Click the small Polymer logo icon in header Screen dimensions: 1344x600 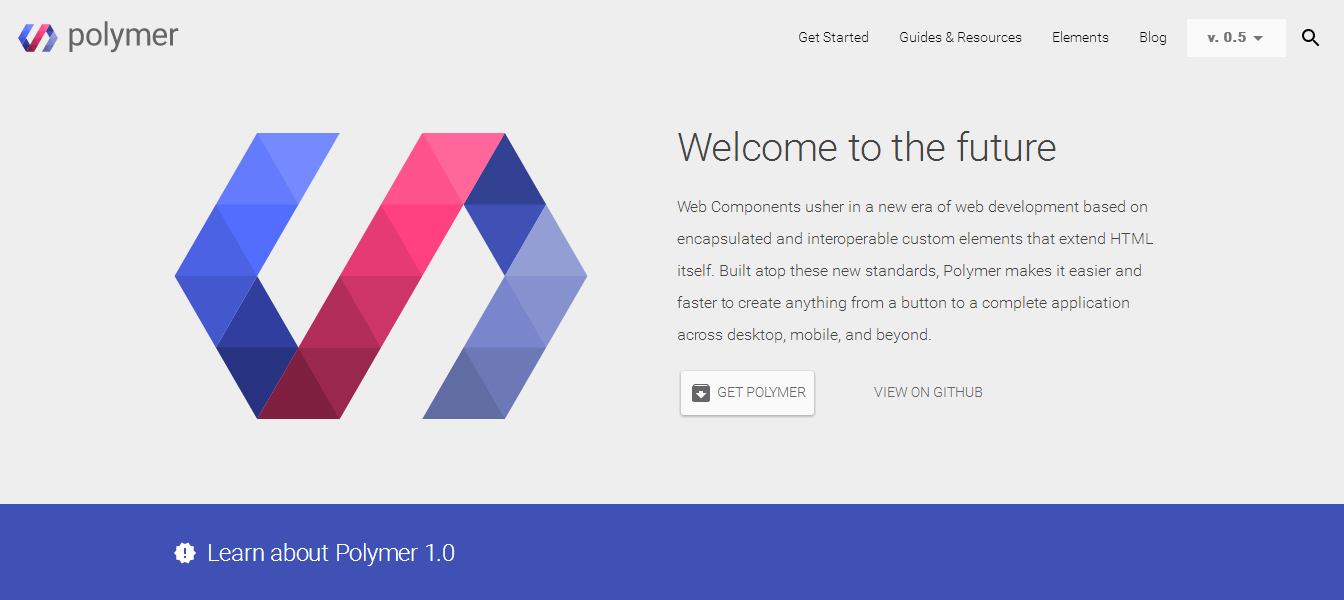click(38, 38)
